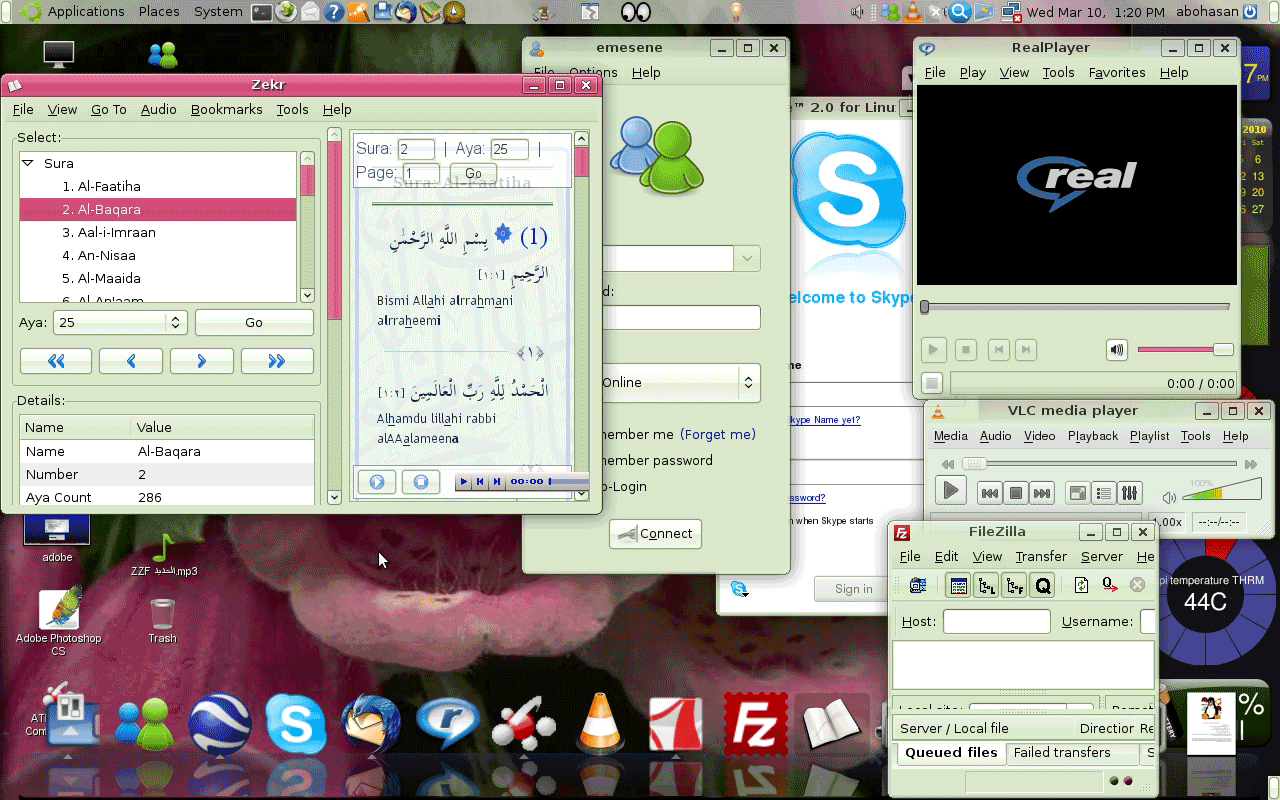Collapse the Sura tree node in Zekr
Image resolution: width=1280 pixels, height=800 pixels.
click(x=29, y=162)
